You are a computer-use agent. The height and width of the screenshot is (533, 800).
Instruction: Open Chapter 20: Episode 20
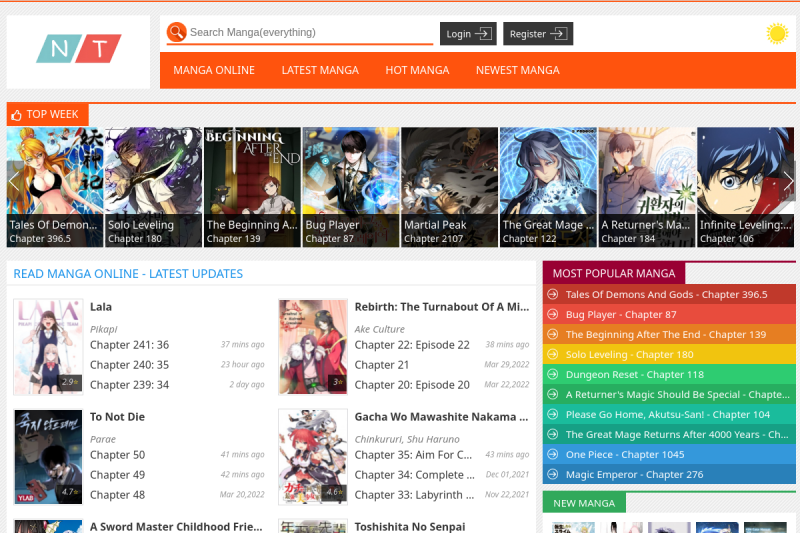click(x=412, y=385)
